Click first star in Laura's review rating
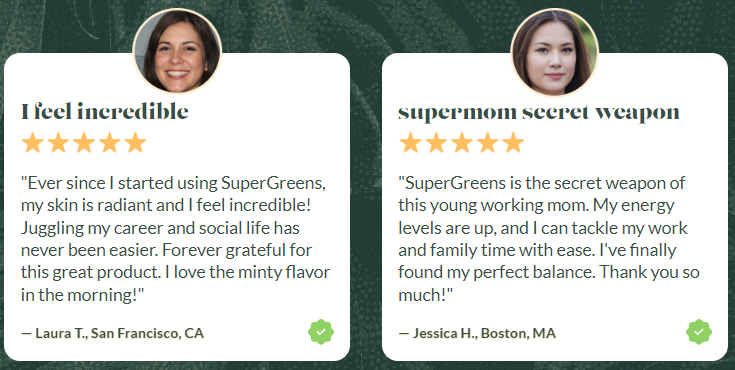735x370 pixels. 33,142
